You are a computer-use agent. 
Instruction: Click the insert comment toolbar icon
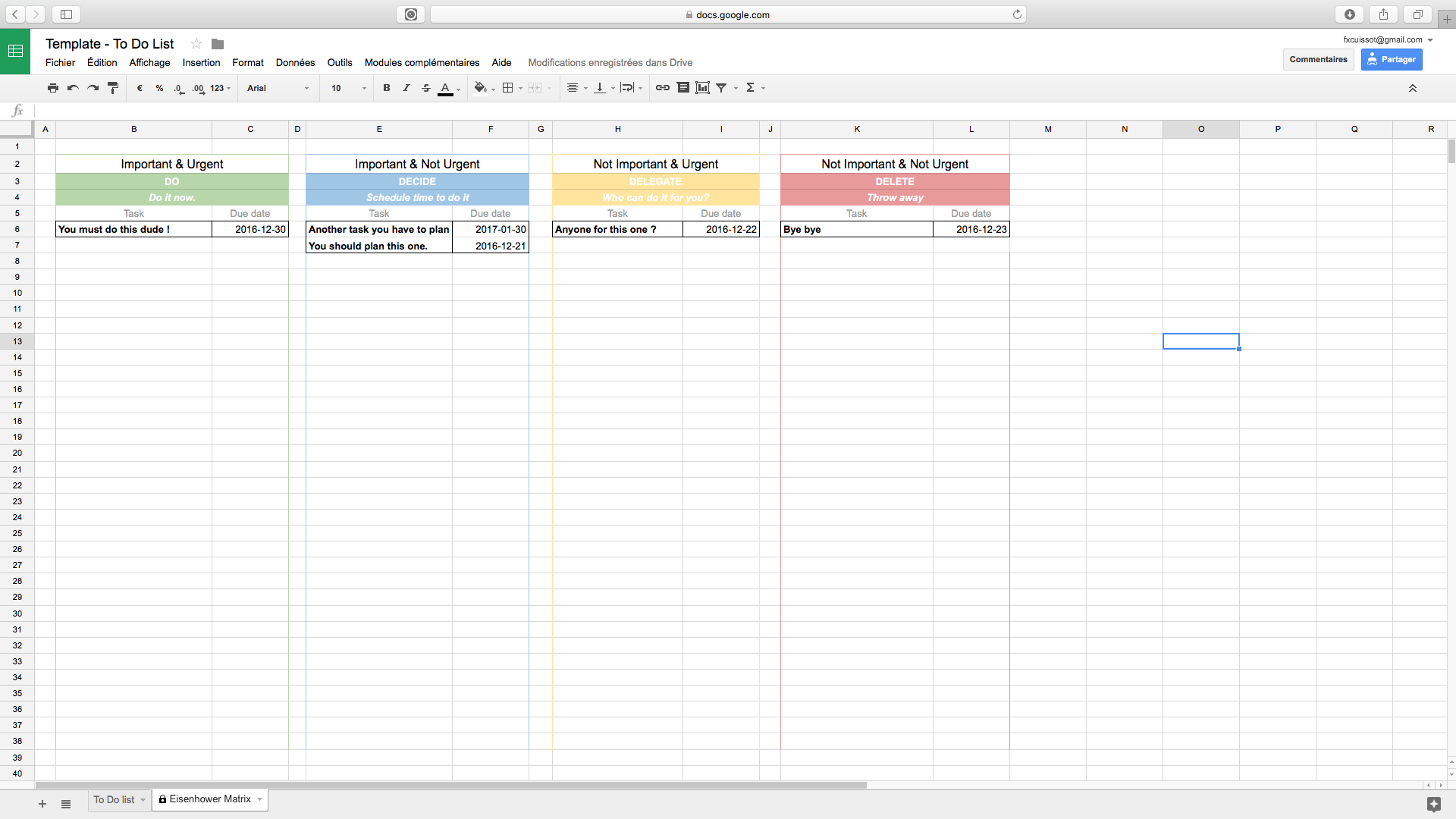tap(682, 88)
